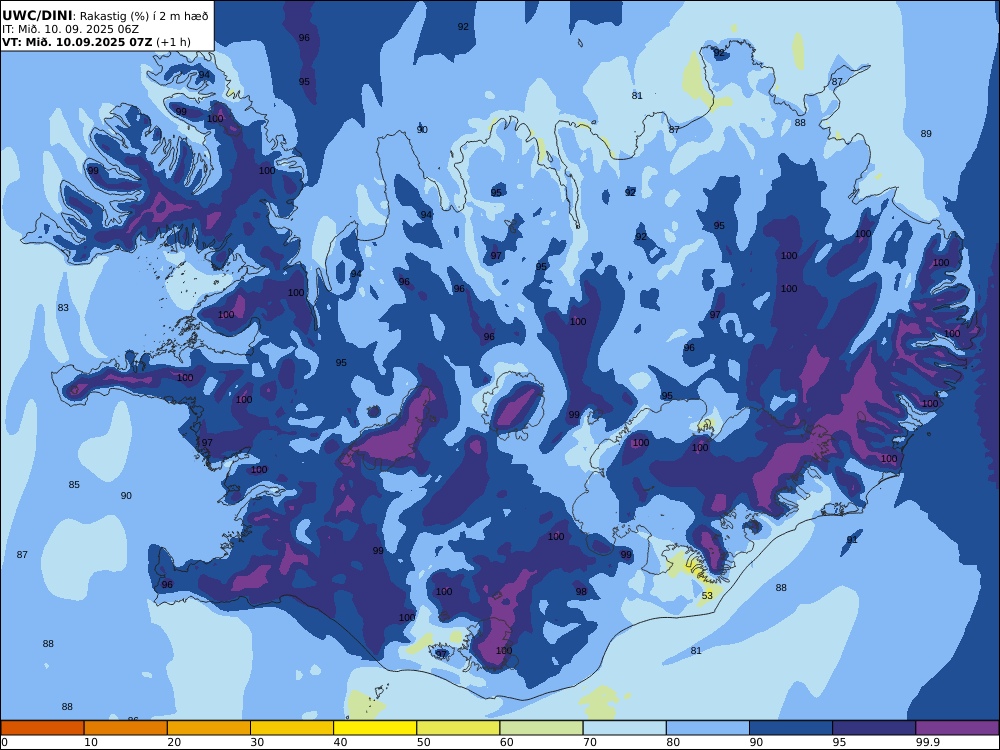Select the dark blue 90–95 legend swatch
Image resolution: width=1000 pixels, height=750 pixels.
click(x=791, y=728)
